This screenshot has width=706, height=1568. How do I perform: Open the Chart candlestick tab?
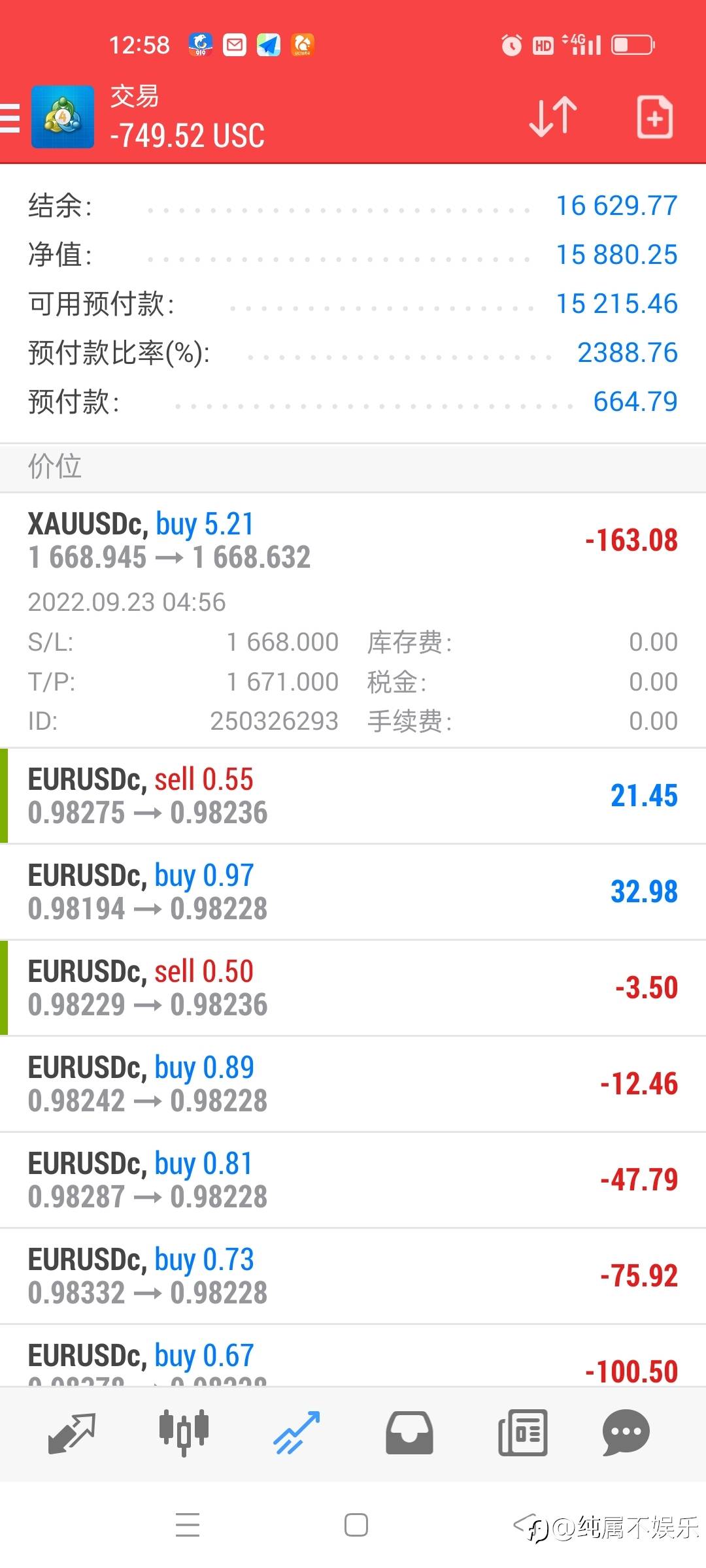click(184, 1433)
